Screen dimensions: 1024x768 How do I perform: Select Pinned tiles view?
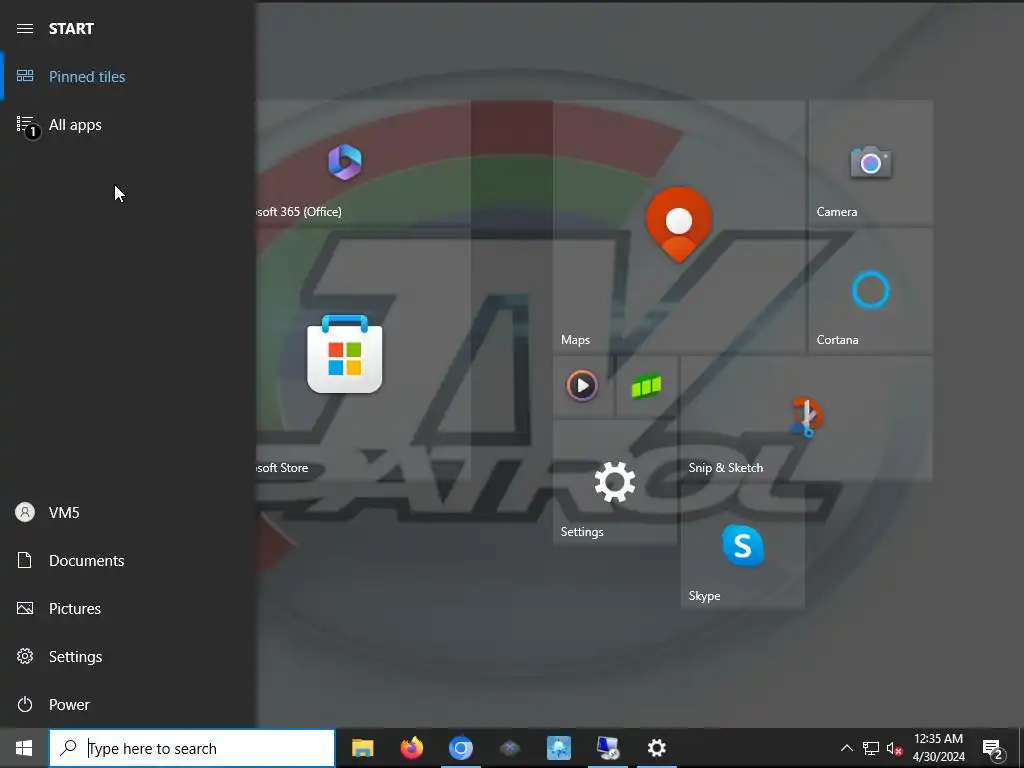click(x=128, y=76)
